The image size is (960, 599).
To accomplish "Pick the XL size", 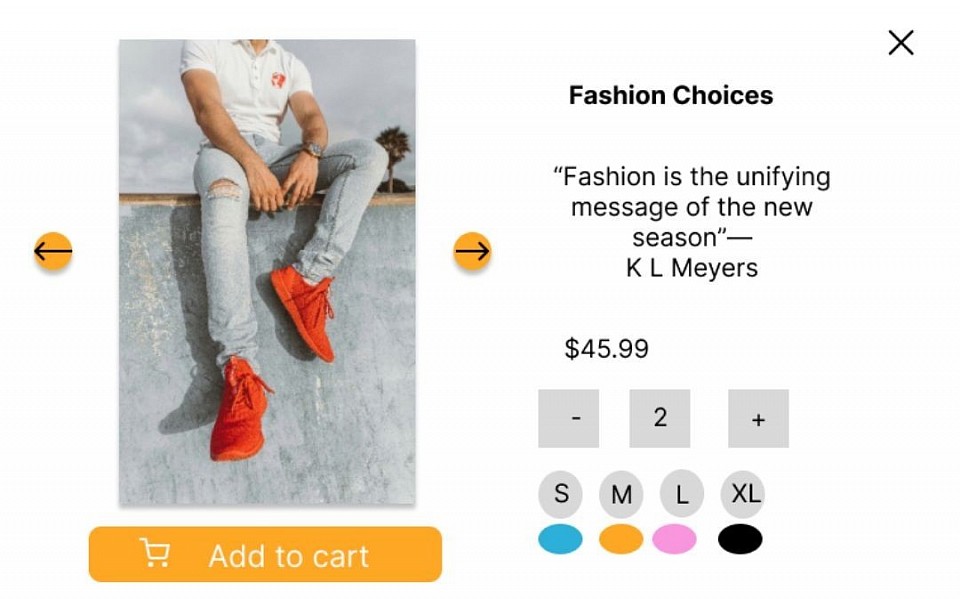I will pos(743,493).
